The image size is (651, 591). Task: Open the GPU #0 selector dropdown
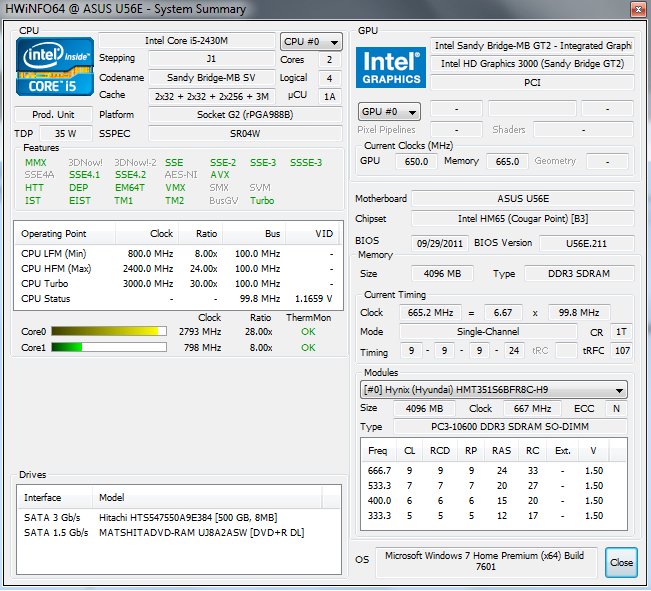[389, 112]
